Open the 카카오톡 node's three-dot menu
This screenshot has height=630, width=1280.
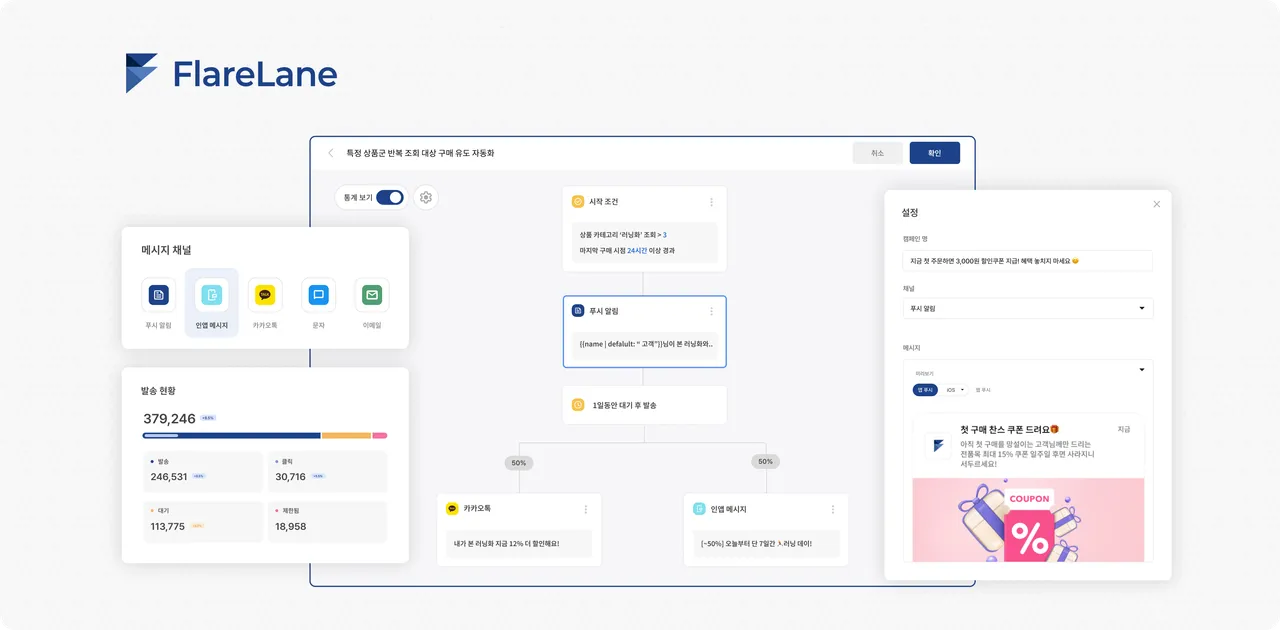(x=586, y=509)
